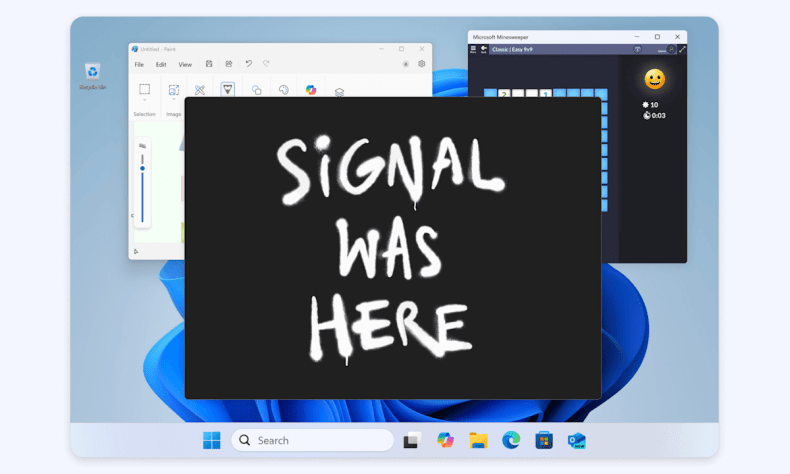Open File Explorer from the taskbar
790x474 pixels.
click(x=478, y=440)
